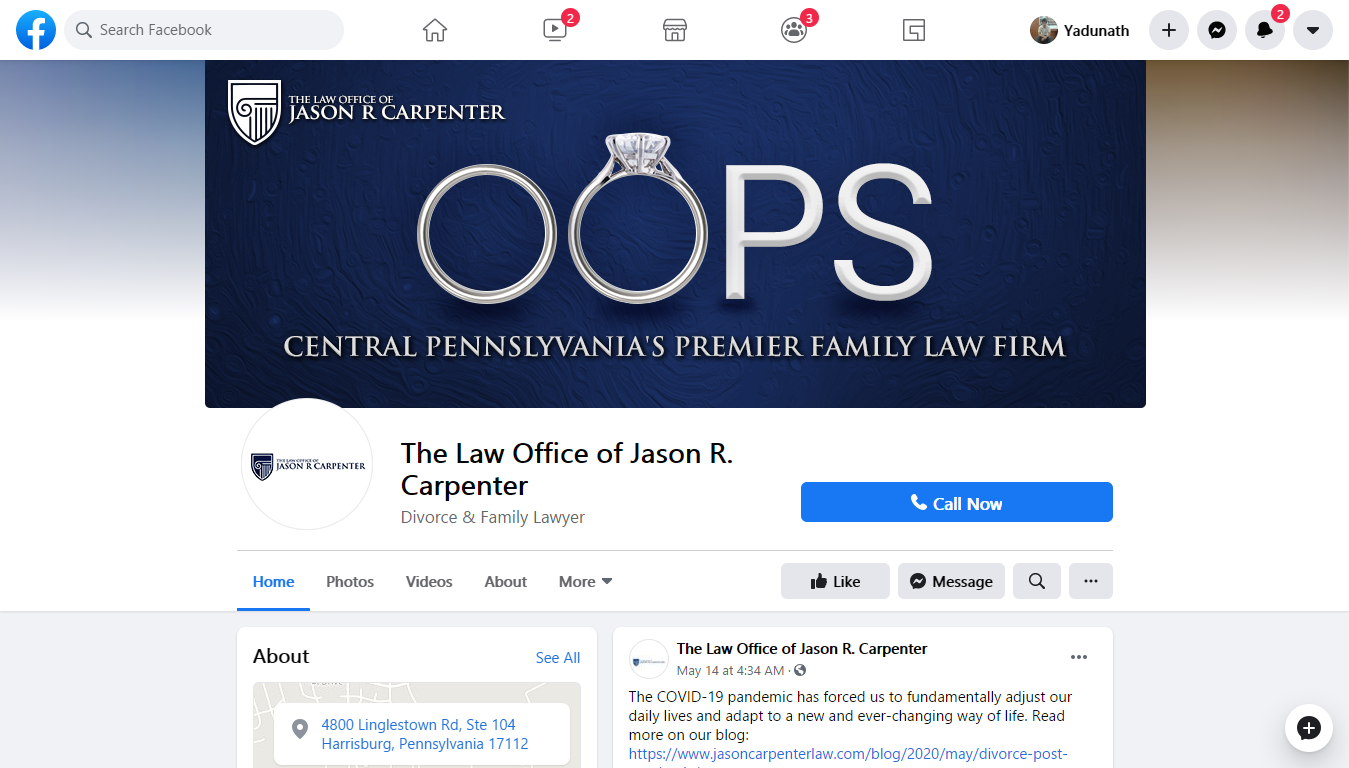This screenshot has width=1349, height=768.
Task: Click See All in About card
Action: [x=558, y=657]
